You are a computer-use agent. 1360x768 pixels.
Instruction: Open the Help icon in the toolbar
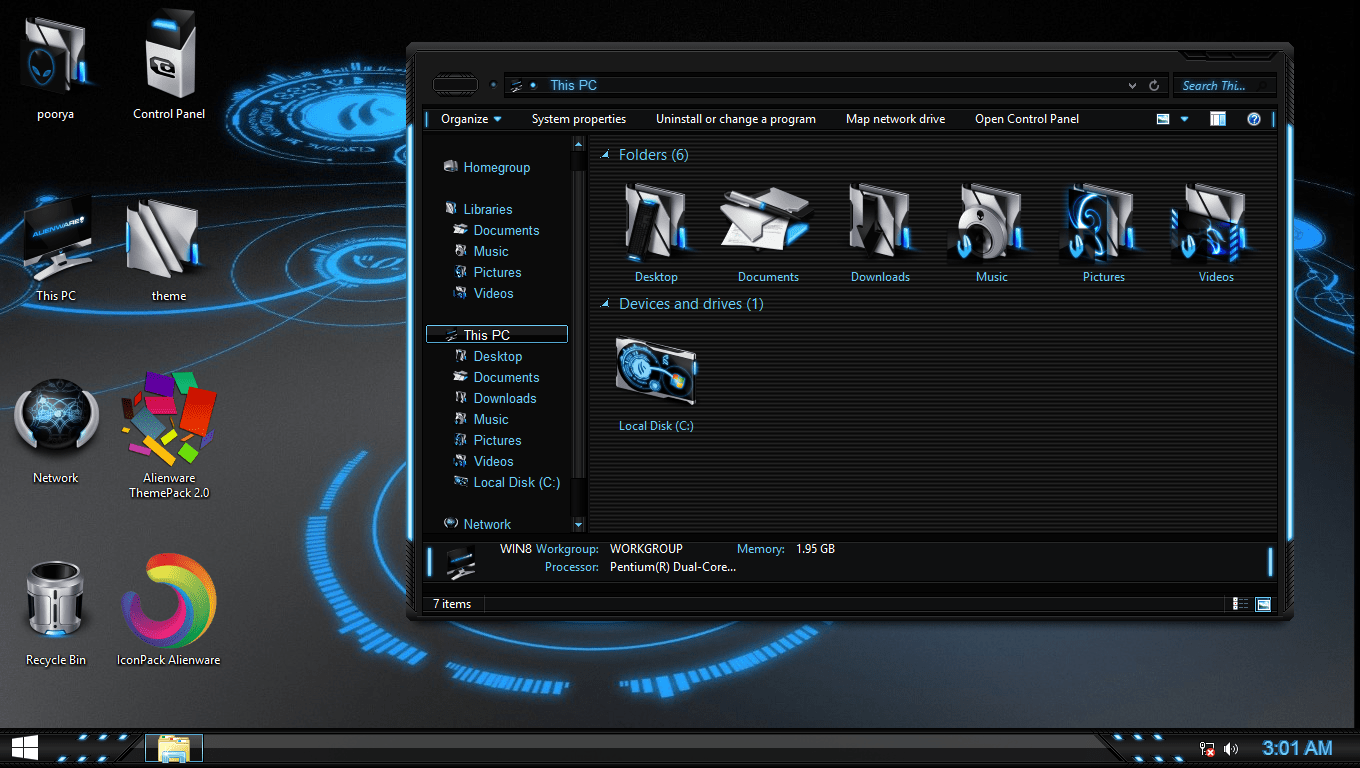click(1253, 119)
